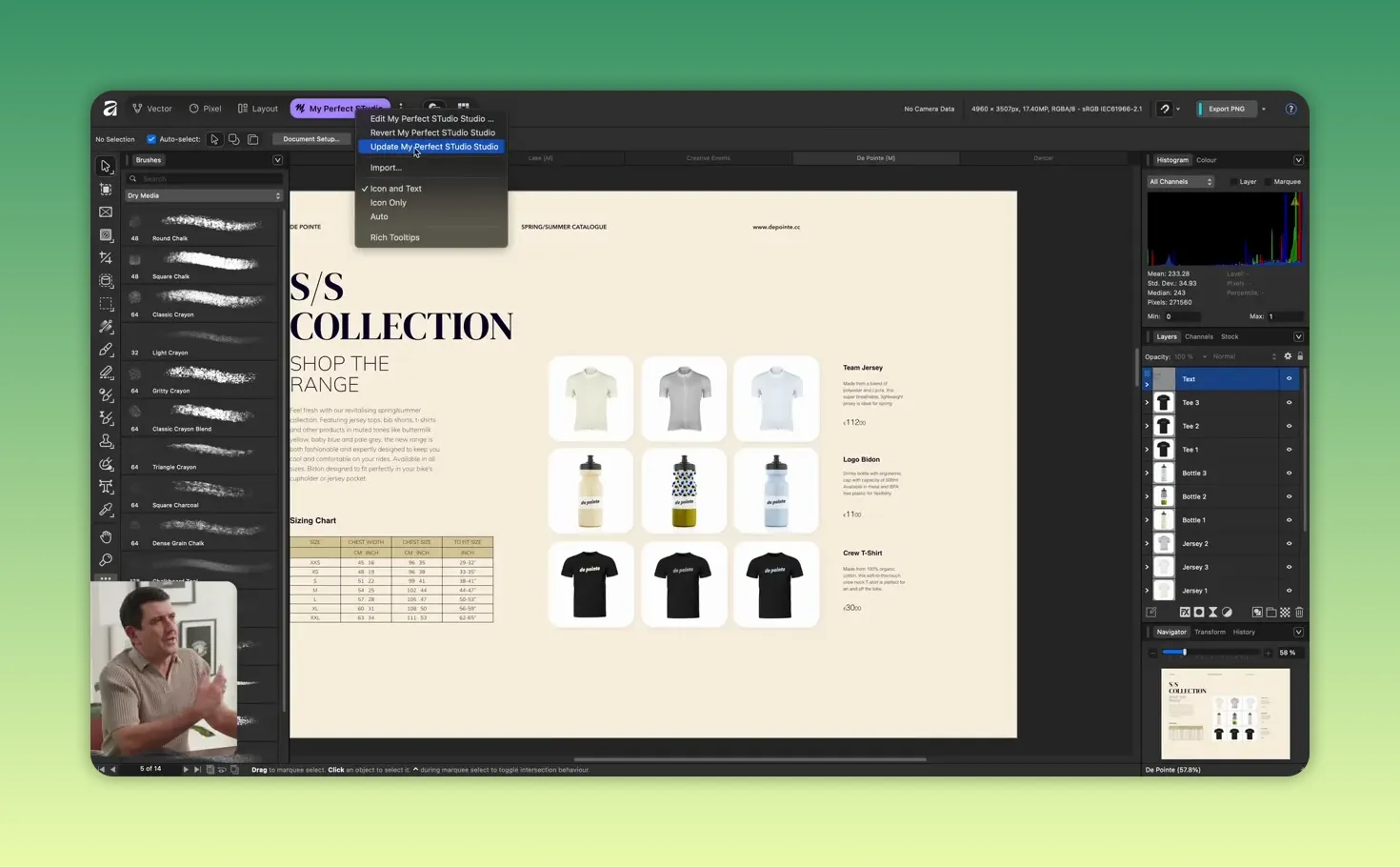1400x867 pixels.
Task: Expand the Bottle 2 layer group
Action: click(x=1147, y=496)
